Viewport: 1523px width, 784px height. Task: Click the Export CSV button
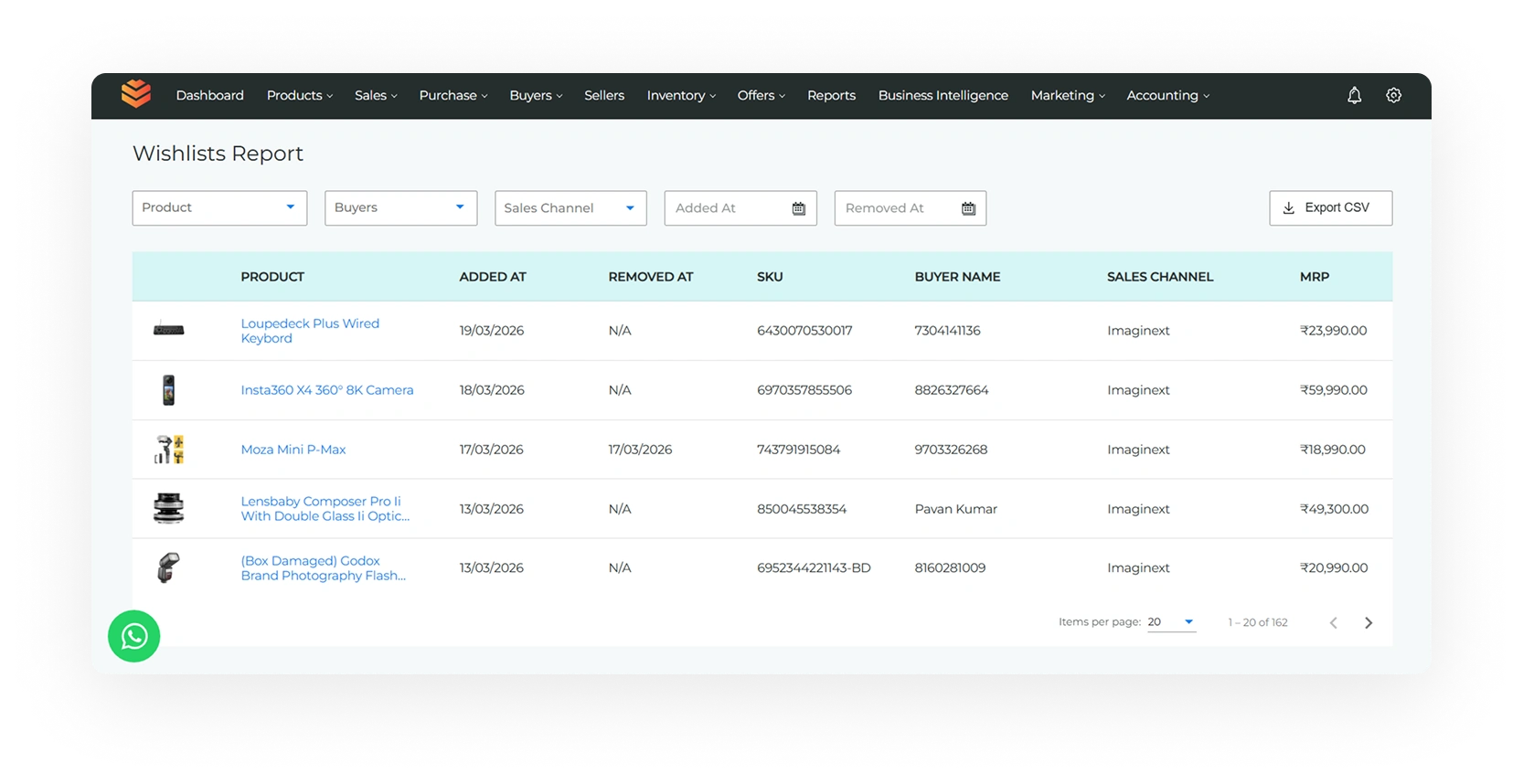[x=1331, y=207]
